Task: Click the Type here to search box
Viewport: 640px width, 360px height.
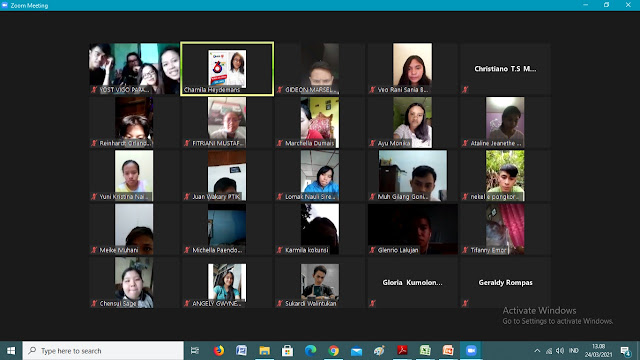Action: point(103,351)
